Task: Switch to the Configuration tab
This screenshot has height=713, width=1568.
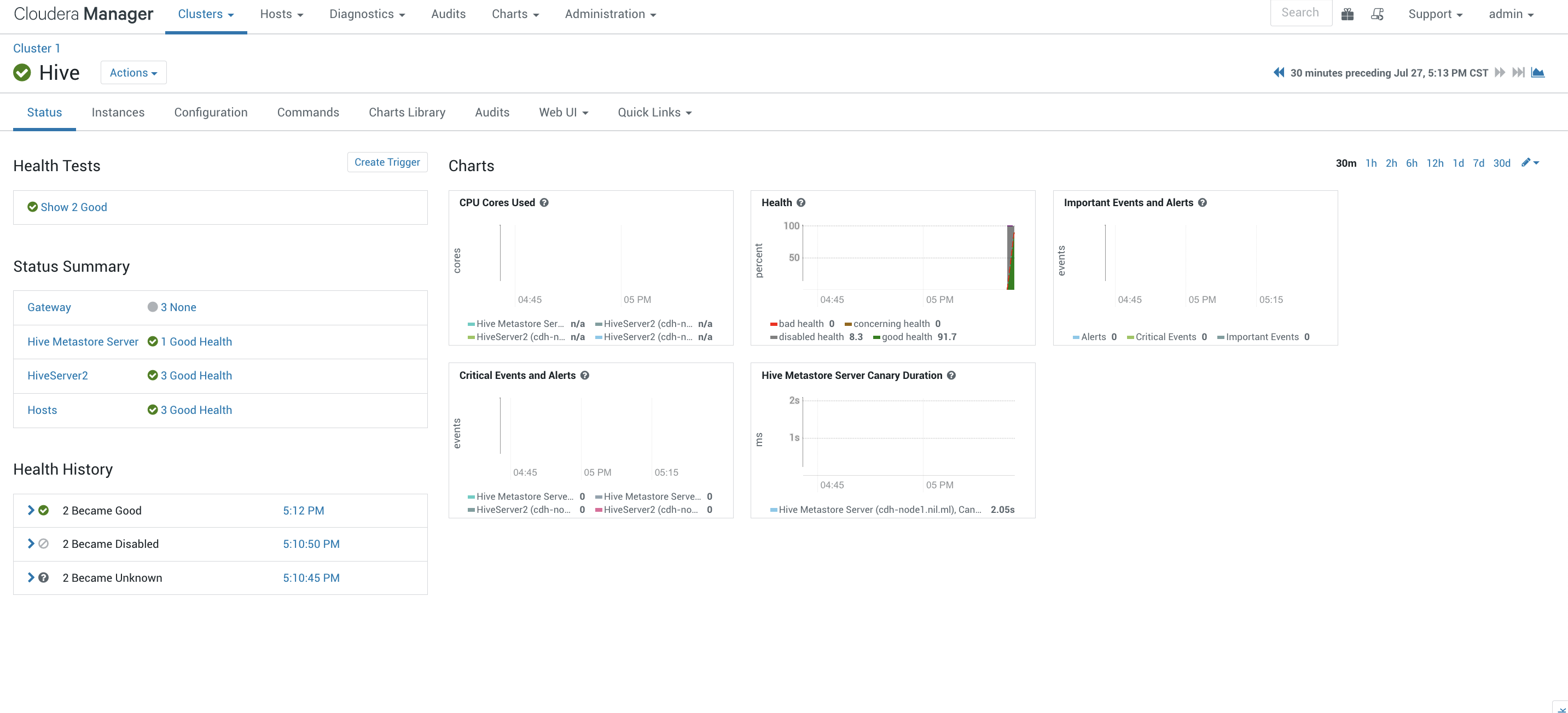Action: 211,113
